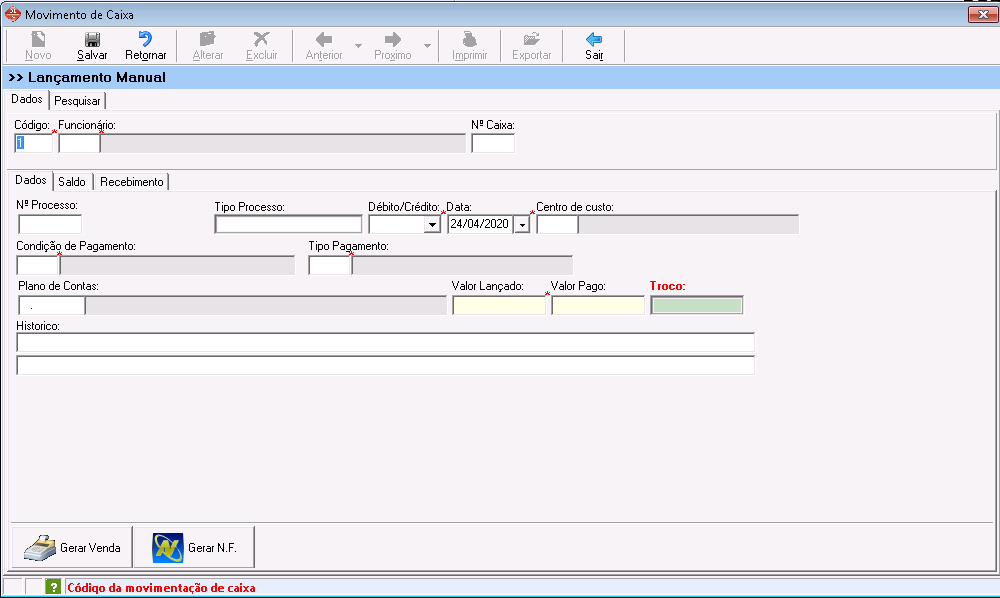Click the green Troco field
The height and width of the screenshot is (598, 1000).
click(x=697, y=305)
